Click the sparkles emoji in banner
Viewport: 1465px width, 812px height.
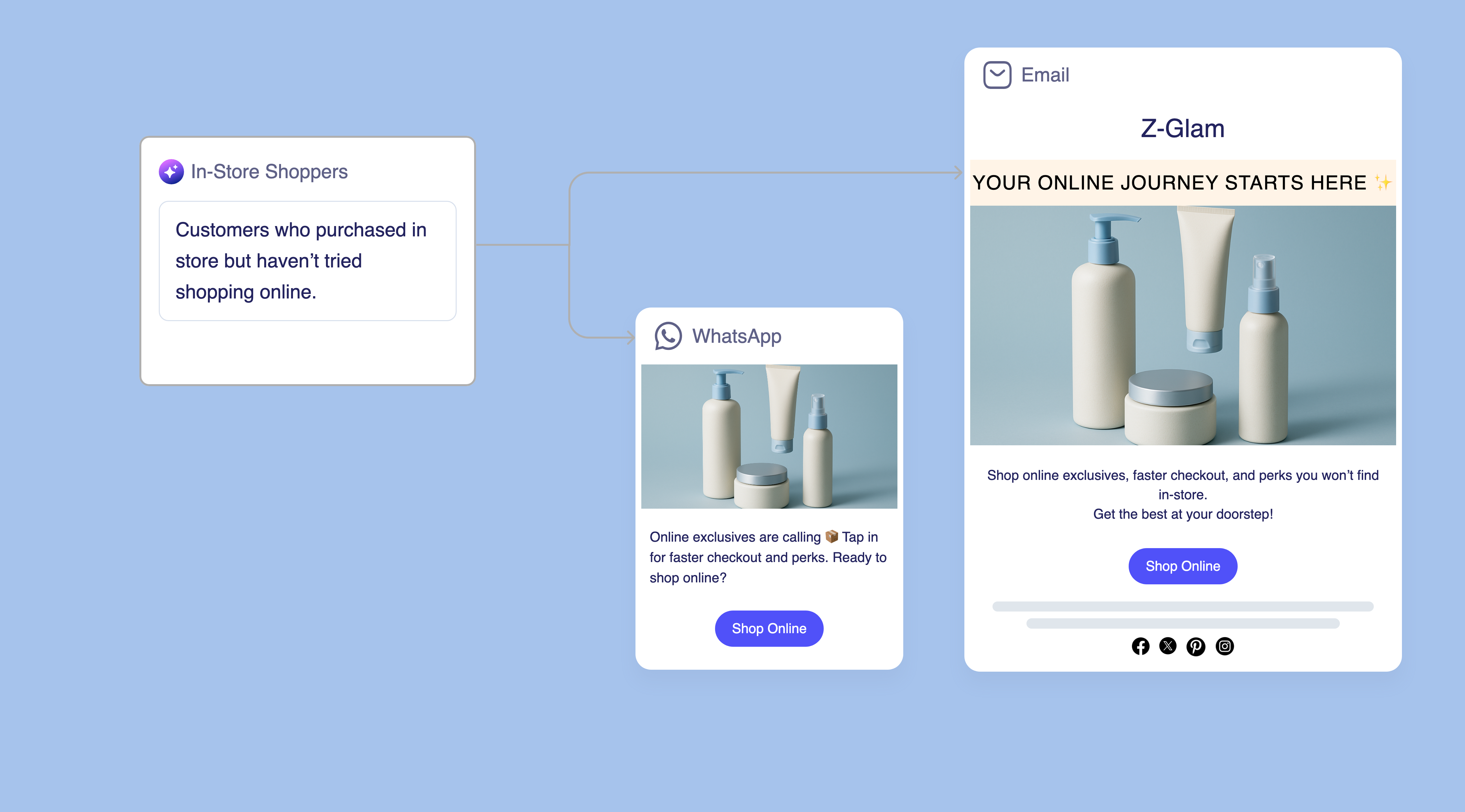1383,182
